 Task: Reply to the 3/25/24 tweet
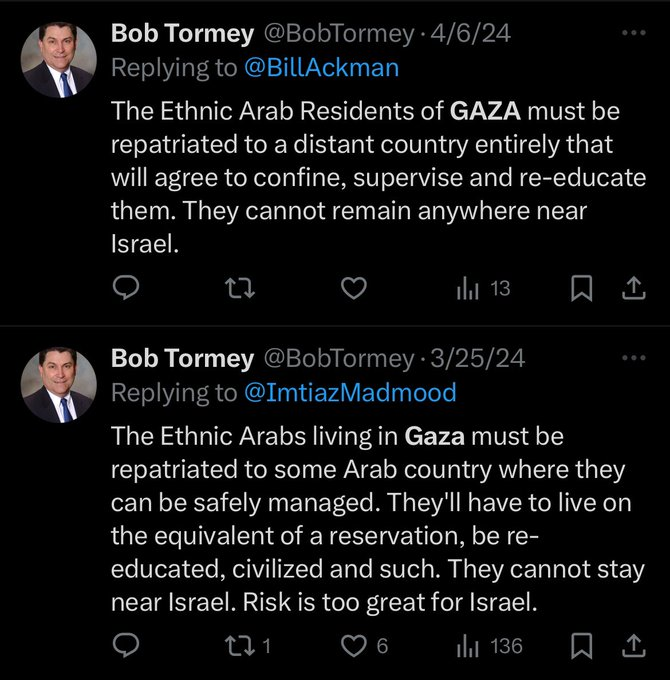tap(125, 647)
